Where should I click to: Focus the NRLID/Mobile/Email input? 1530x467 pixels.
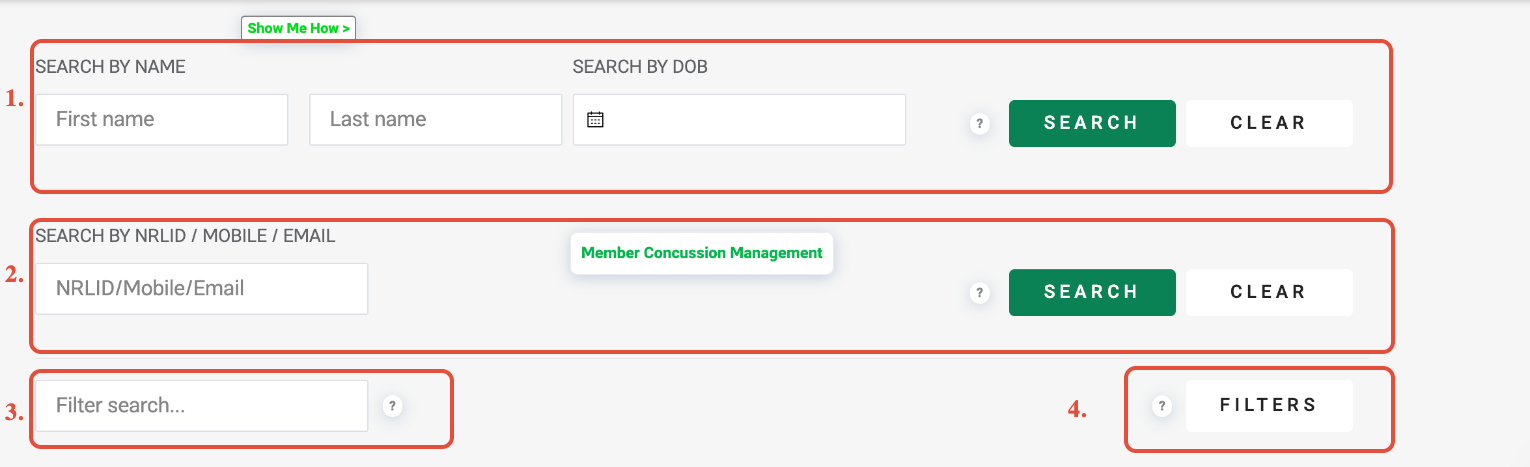point(202,288)
